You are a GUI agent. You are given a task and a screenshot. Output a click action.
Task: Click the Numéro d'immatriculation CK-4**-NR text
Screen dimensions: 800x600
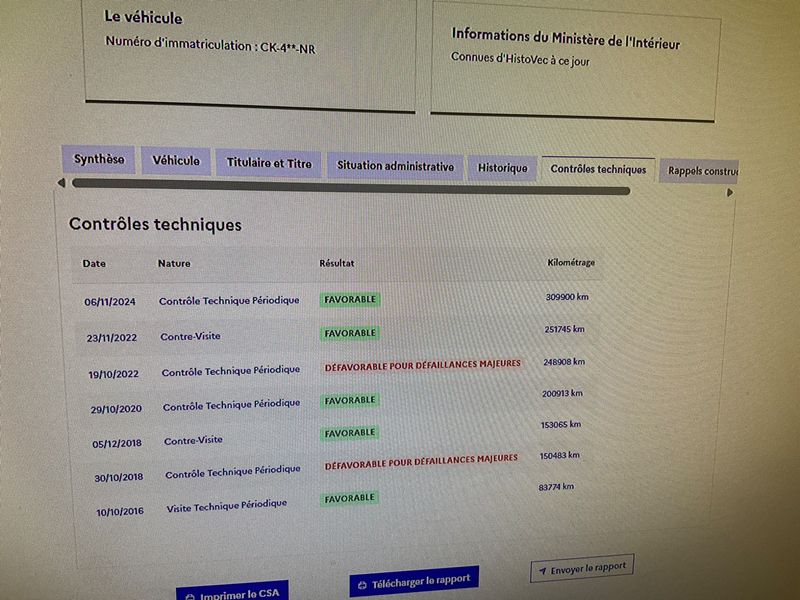tap(210, 45)
